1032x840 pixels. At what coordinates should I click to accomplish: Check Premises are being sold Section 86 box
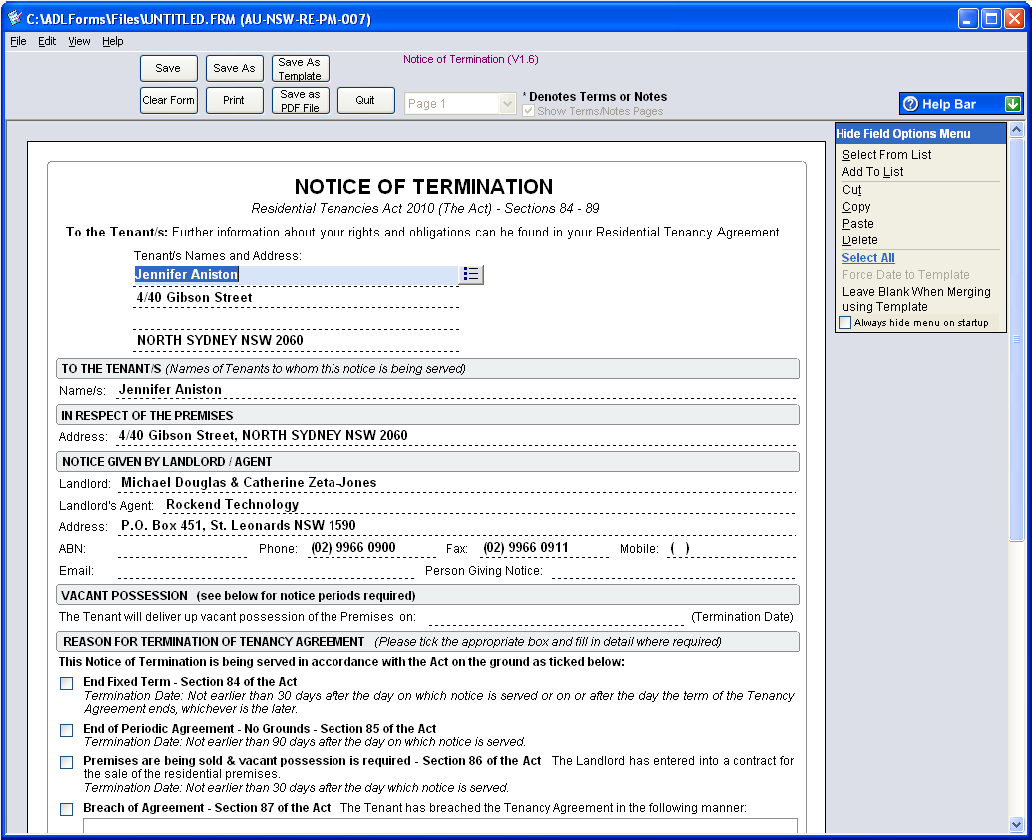[67, 763]
